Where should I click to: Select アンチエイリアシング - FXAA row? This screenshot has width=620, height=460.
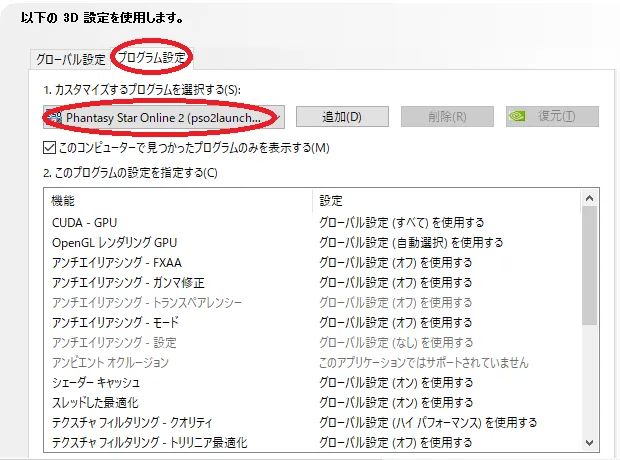(x=312, y=263)
